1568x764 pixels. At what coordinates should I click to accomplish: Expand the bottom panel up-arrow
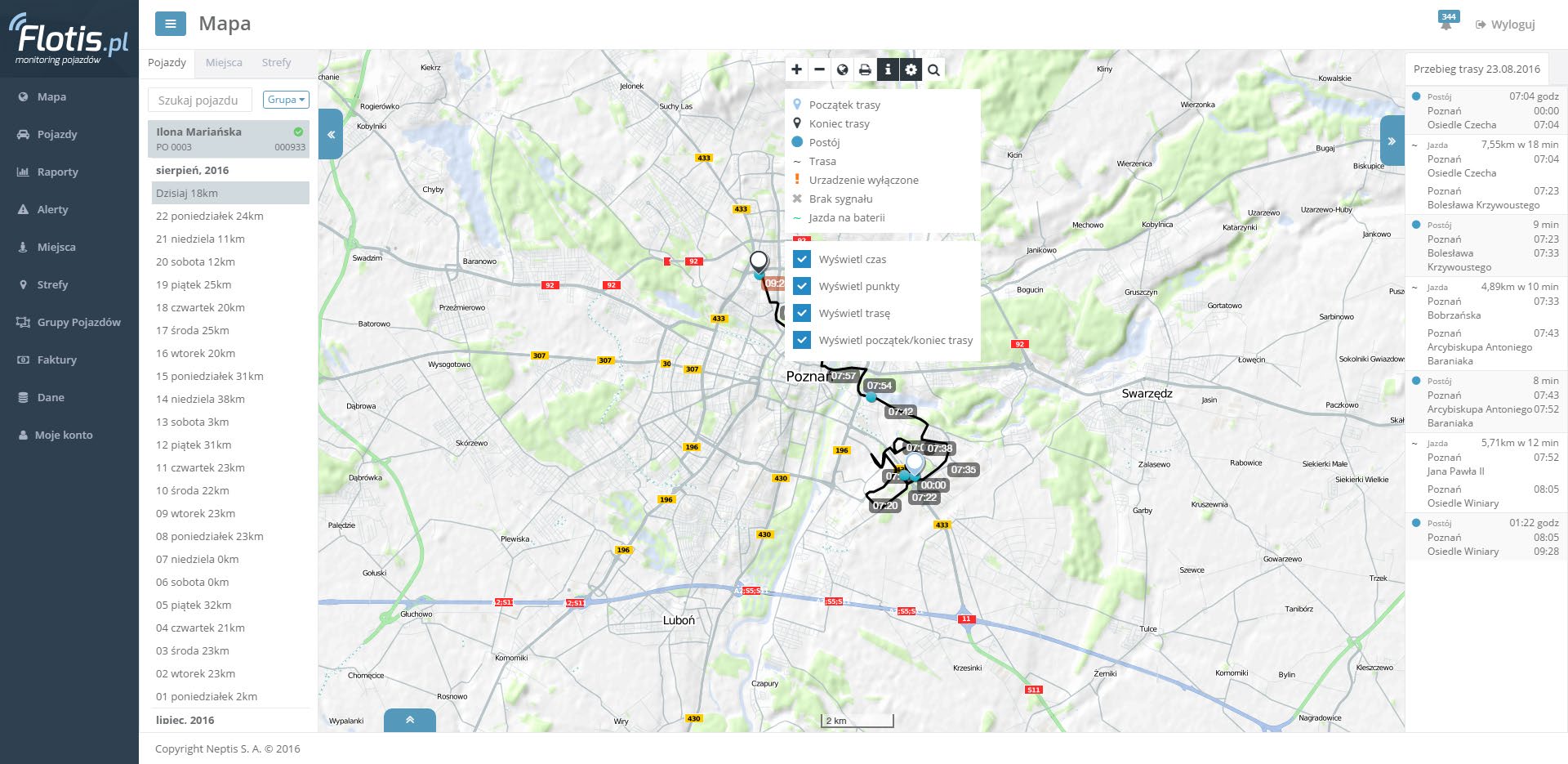pyautogui.click(x=410, y=720)
